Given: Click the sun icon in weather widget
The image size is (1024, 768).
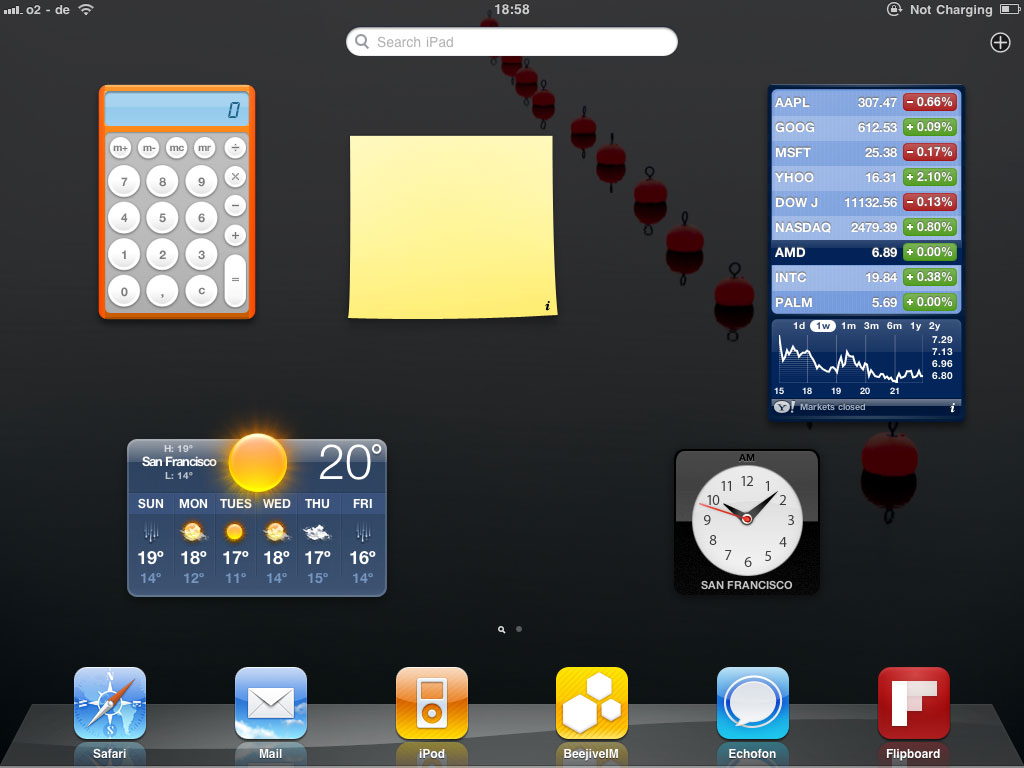Looking at the screenshot, I should pos(258,462).
